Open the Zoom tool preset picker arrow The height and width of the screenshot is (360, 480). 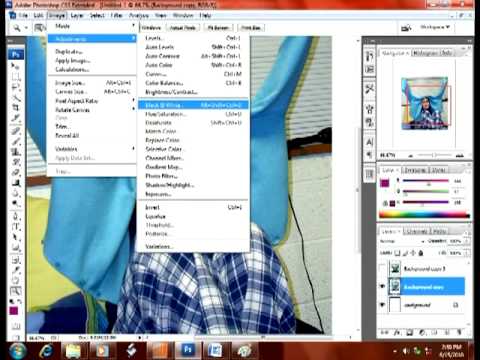[x=26, y=28]
